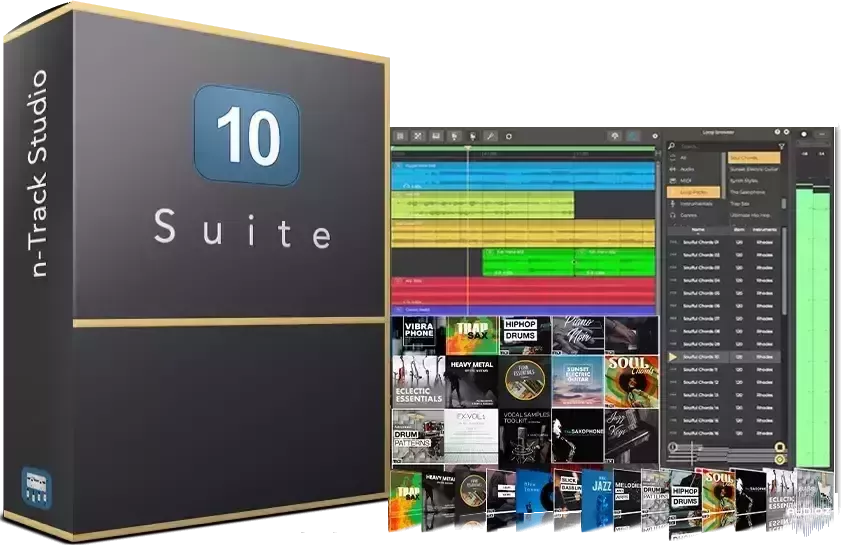The image size is (841, 546).
Task: Click the yellow play arrow on Soulful Chords 10
Action: (673, 357)
